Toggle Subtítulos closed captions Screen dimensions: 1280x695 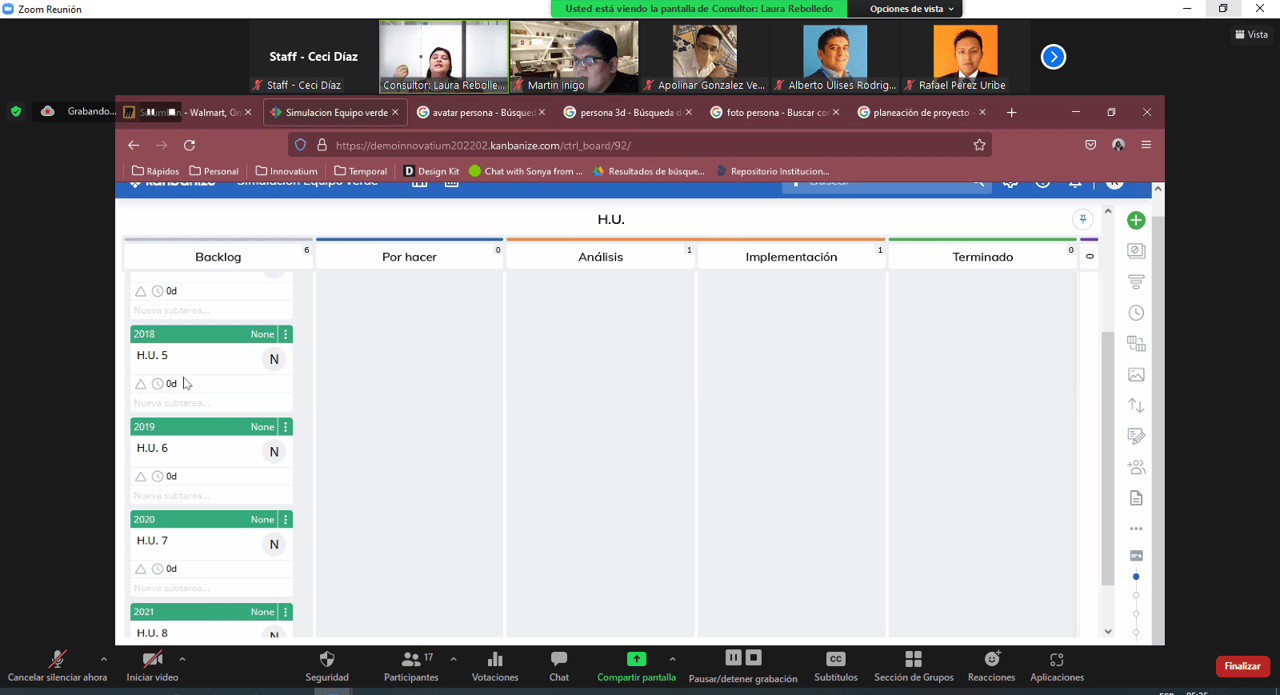tap(835, 666)
